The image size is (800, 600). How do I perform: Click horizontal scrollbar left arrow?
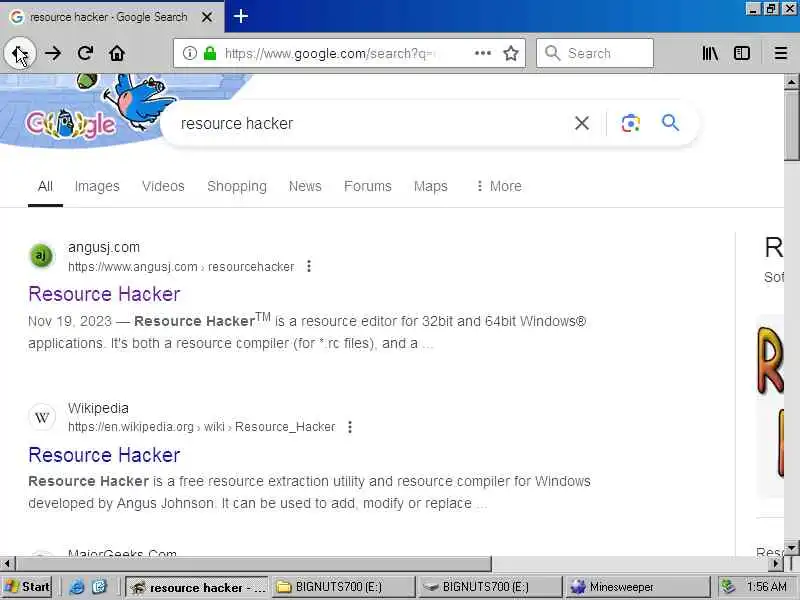tap(7, 564)
